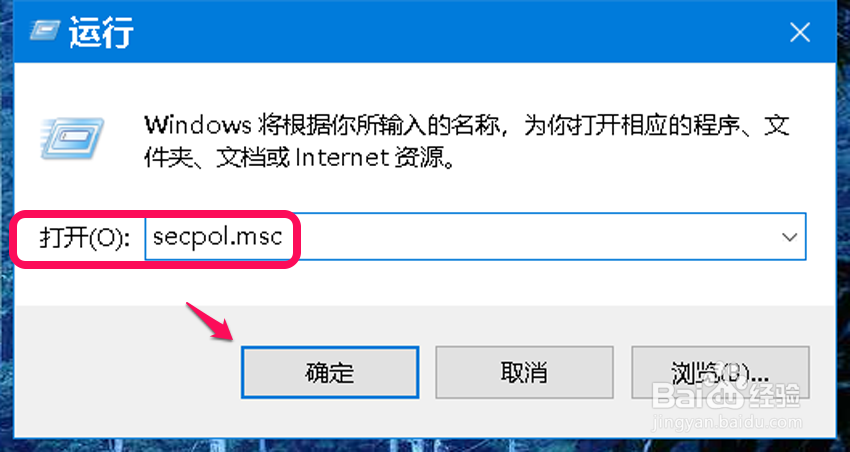This screenshot has height=452, width=850.
Task: Expand the 打开 combo box history arrow
Action: (789, 237)
